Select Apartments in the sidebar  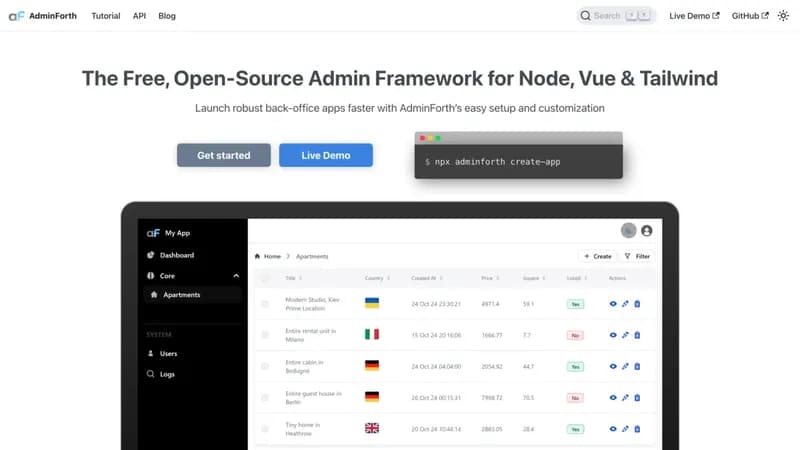[192, 295]
